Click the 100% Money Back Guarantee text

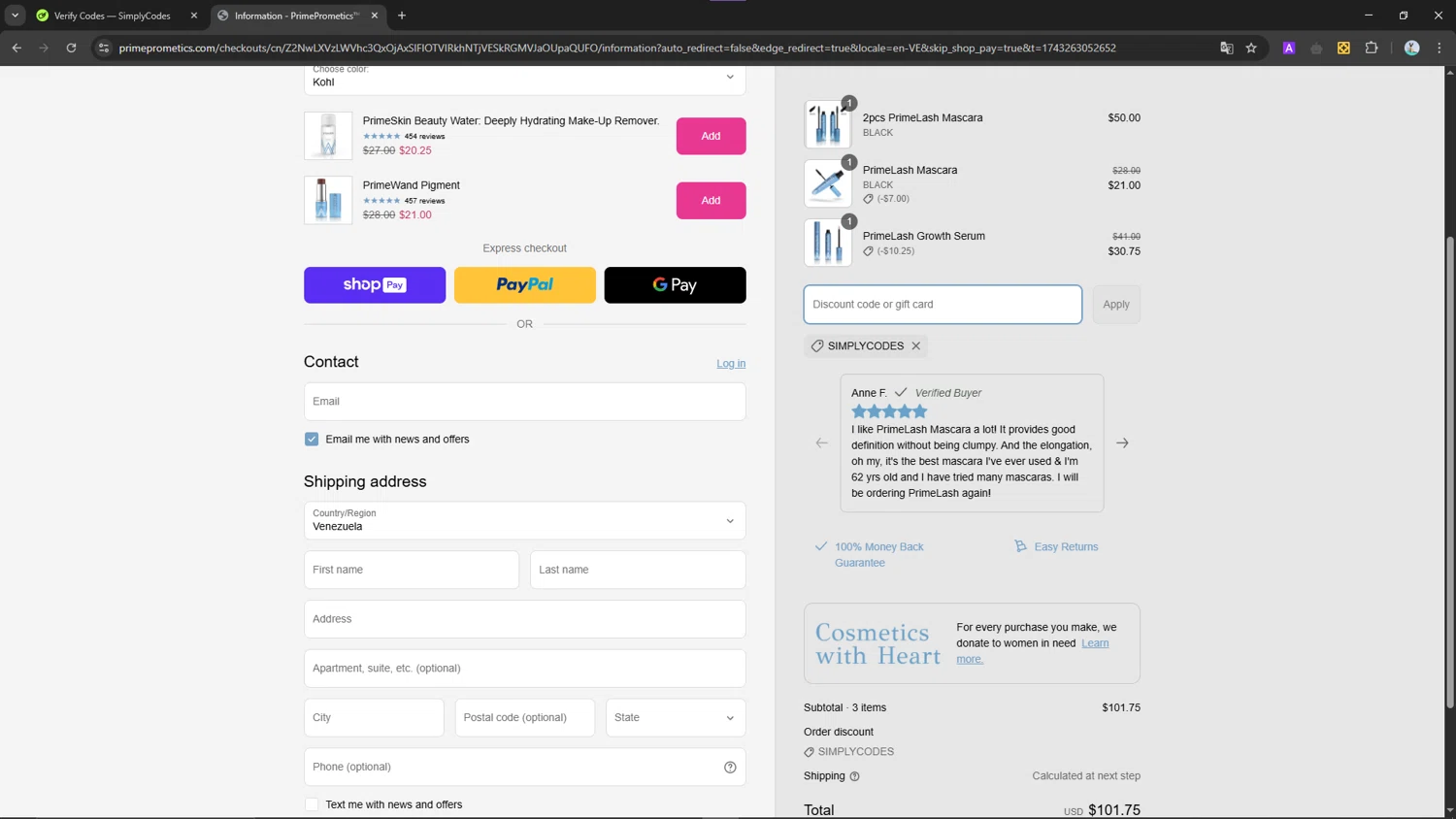[879, 555]
